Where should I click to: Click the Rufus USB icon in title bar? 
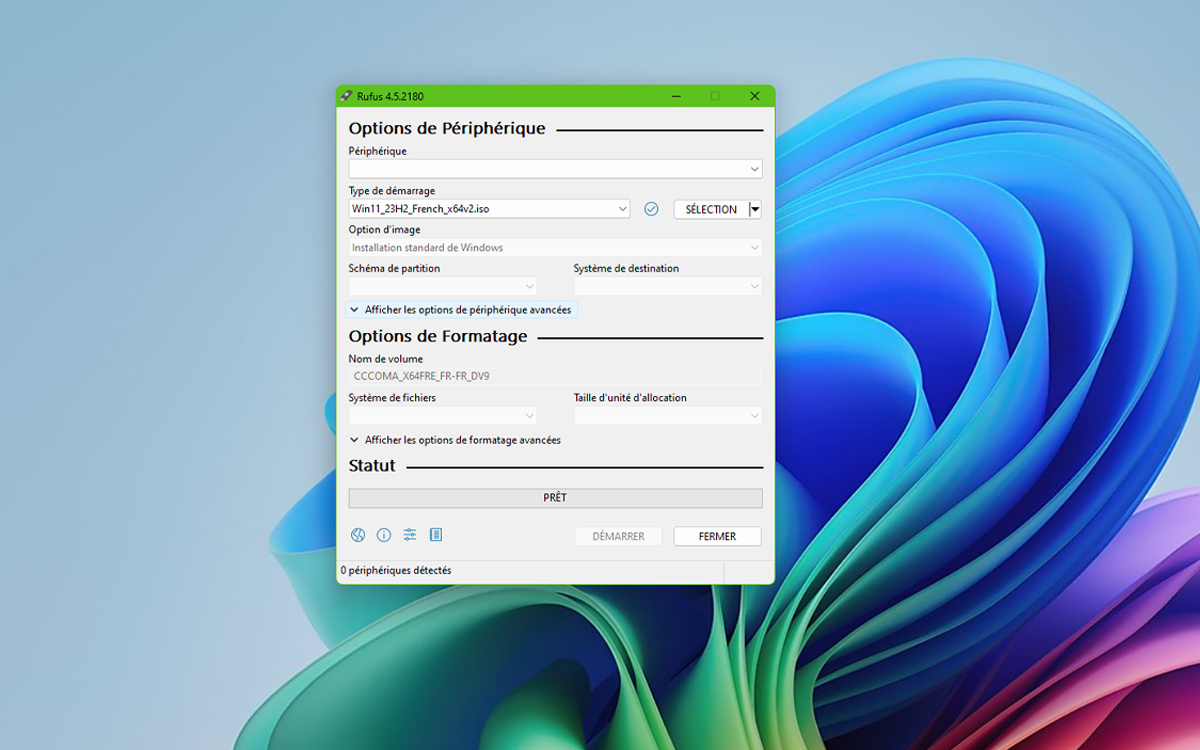click(x=346, y=96)
